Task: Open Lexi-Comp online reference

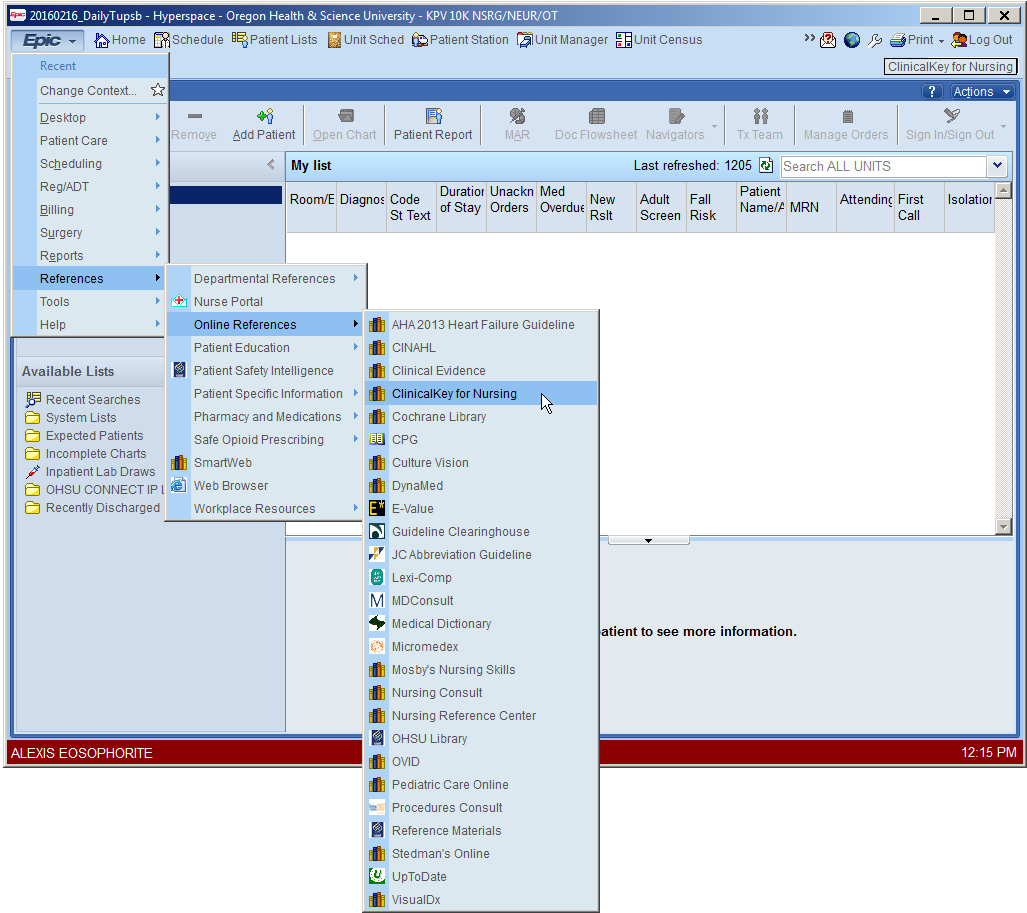Action: click(481, 578)
